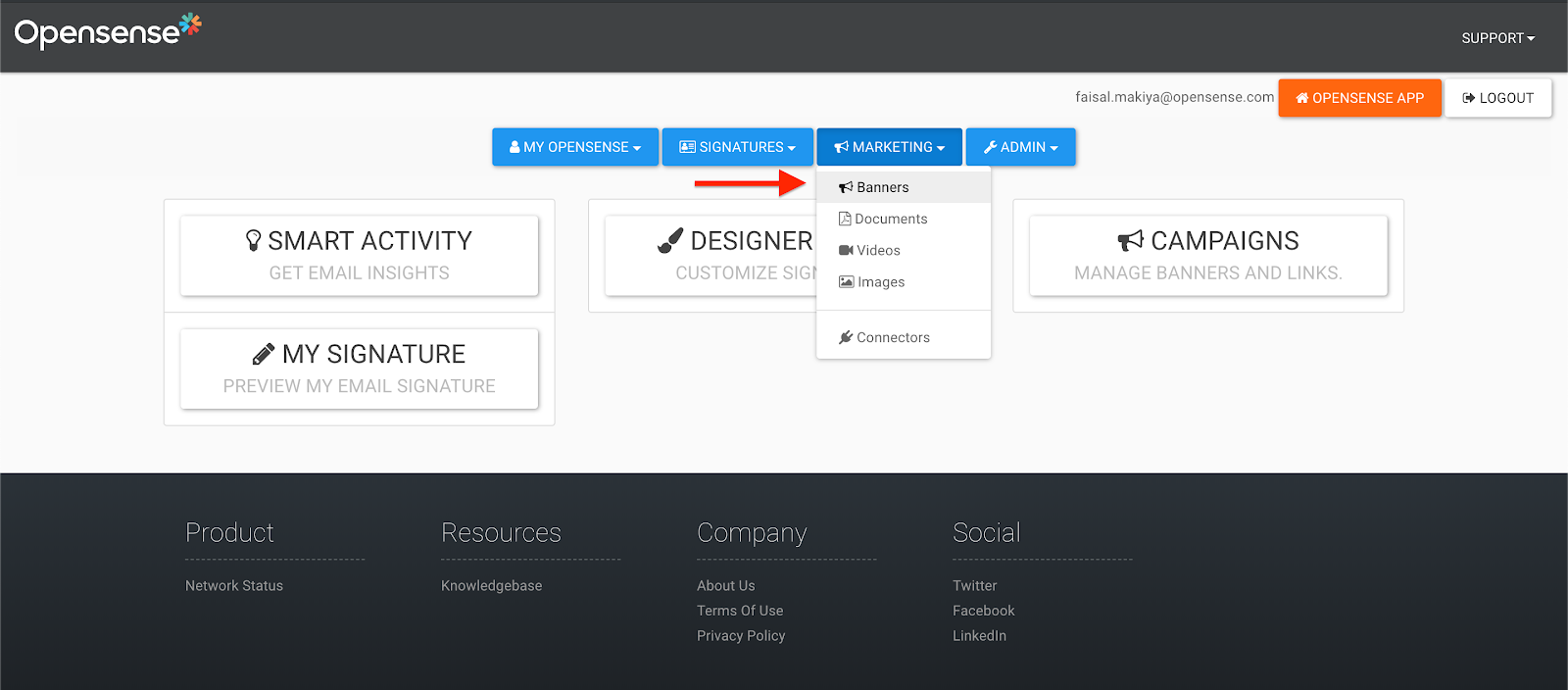
Task: Visit the Facebook social link
Action: coord(984,611)
